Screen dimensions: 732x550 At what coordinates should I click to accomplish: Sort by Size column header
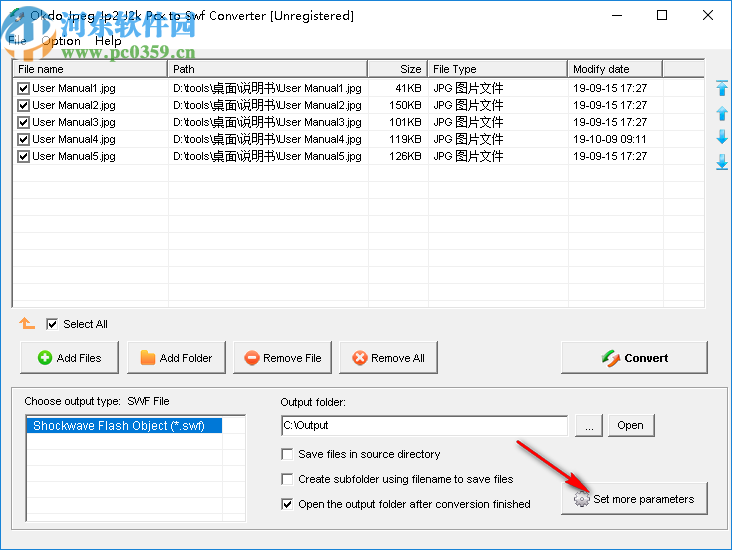(x=398, y=69)
